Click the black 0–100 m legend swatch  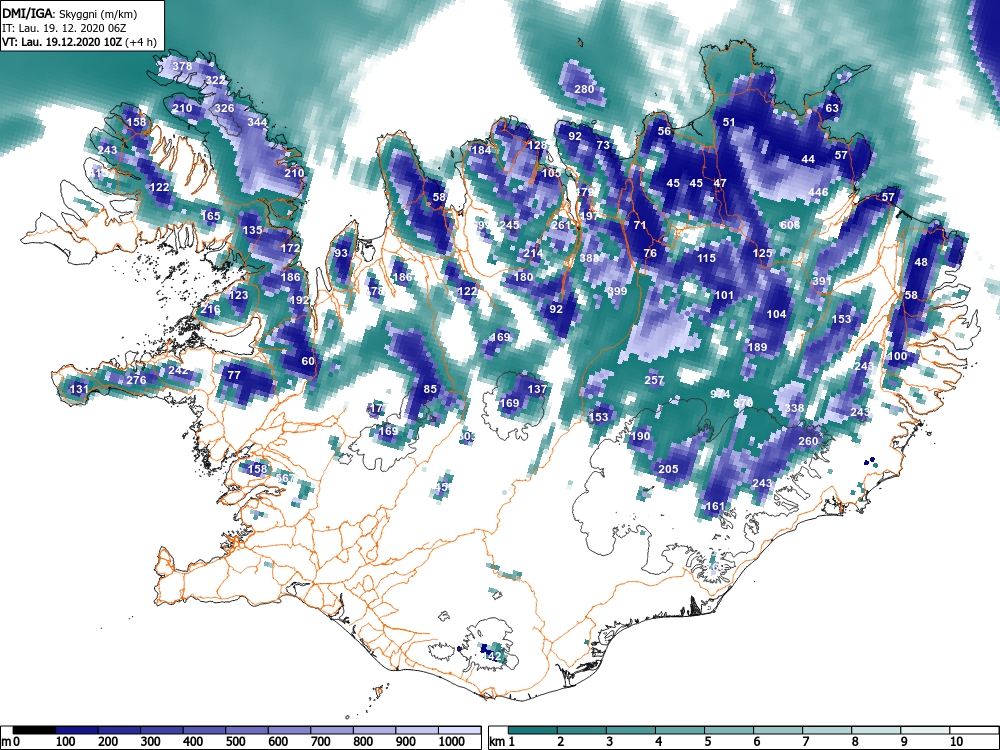pyautogui.click(x=34, y=729)
